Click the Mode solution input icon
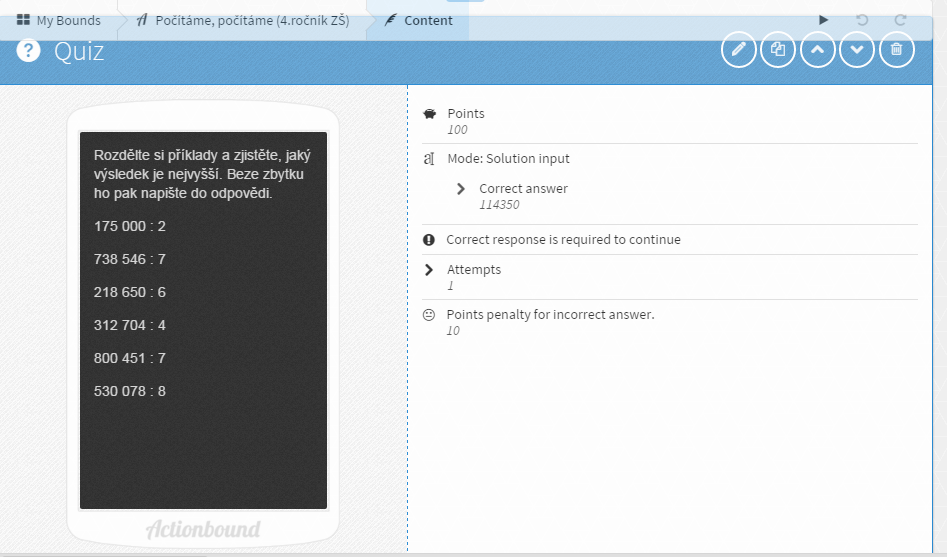 [x=429, y=159]
